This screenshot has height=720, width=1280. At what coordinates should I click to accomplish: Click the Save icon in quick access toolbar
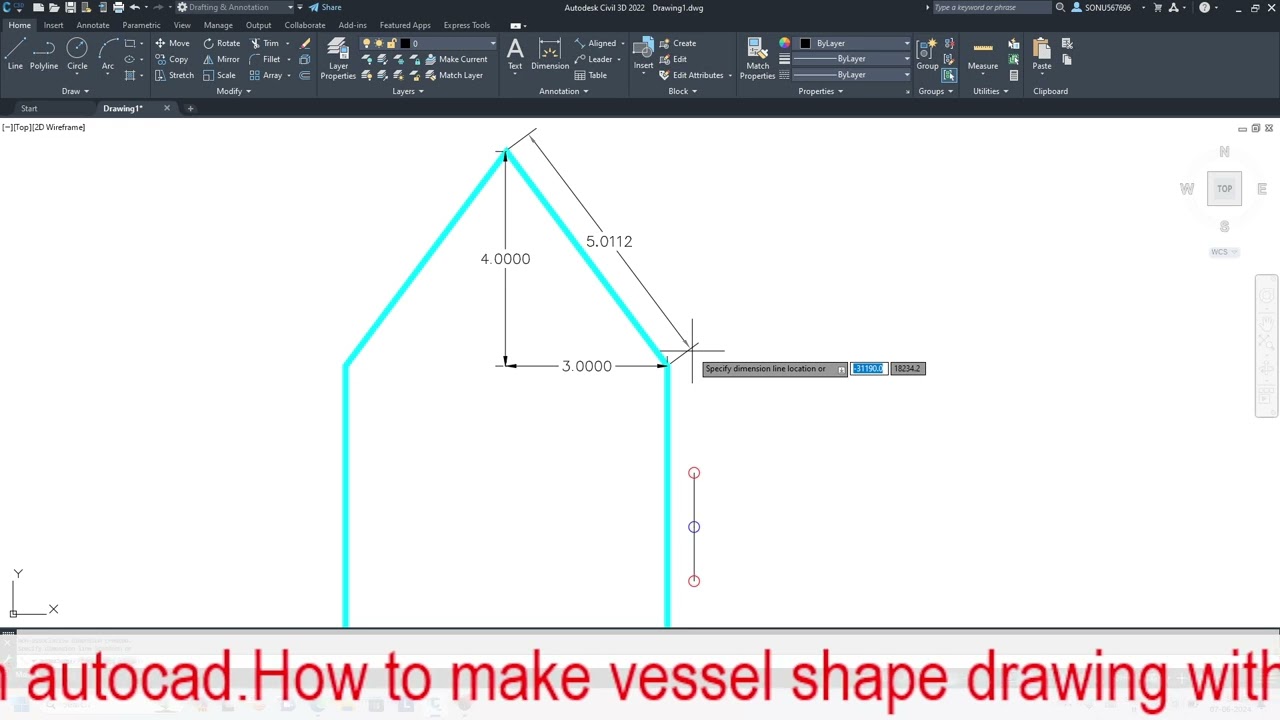[x=70, y=7]
